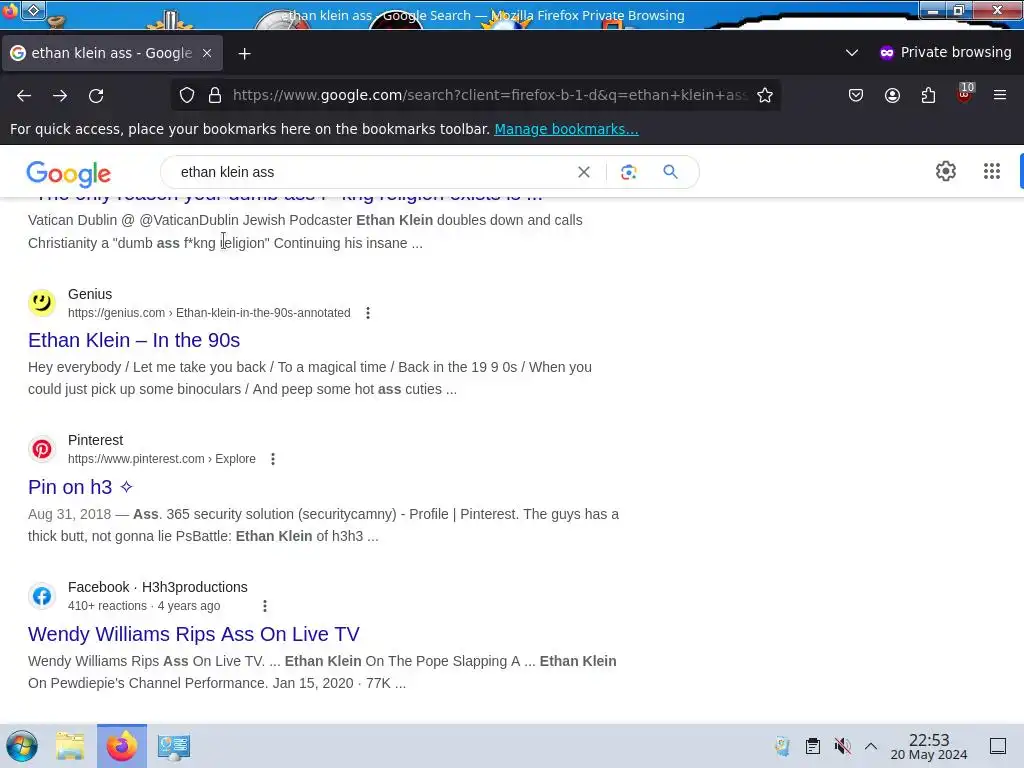
Task: Go forward to the next page
Action: click(x=60, y=95)
